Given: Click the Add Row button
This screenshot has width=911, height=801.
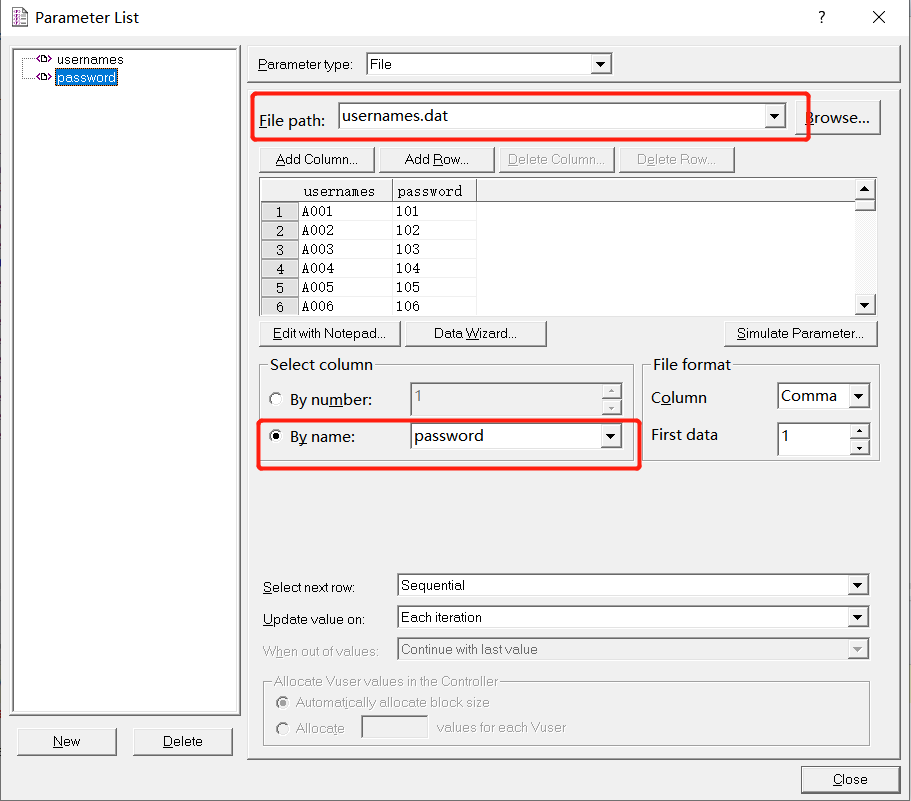Looking at the screenshot, I should point(436,158).
